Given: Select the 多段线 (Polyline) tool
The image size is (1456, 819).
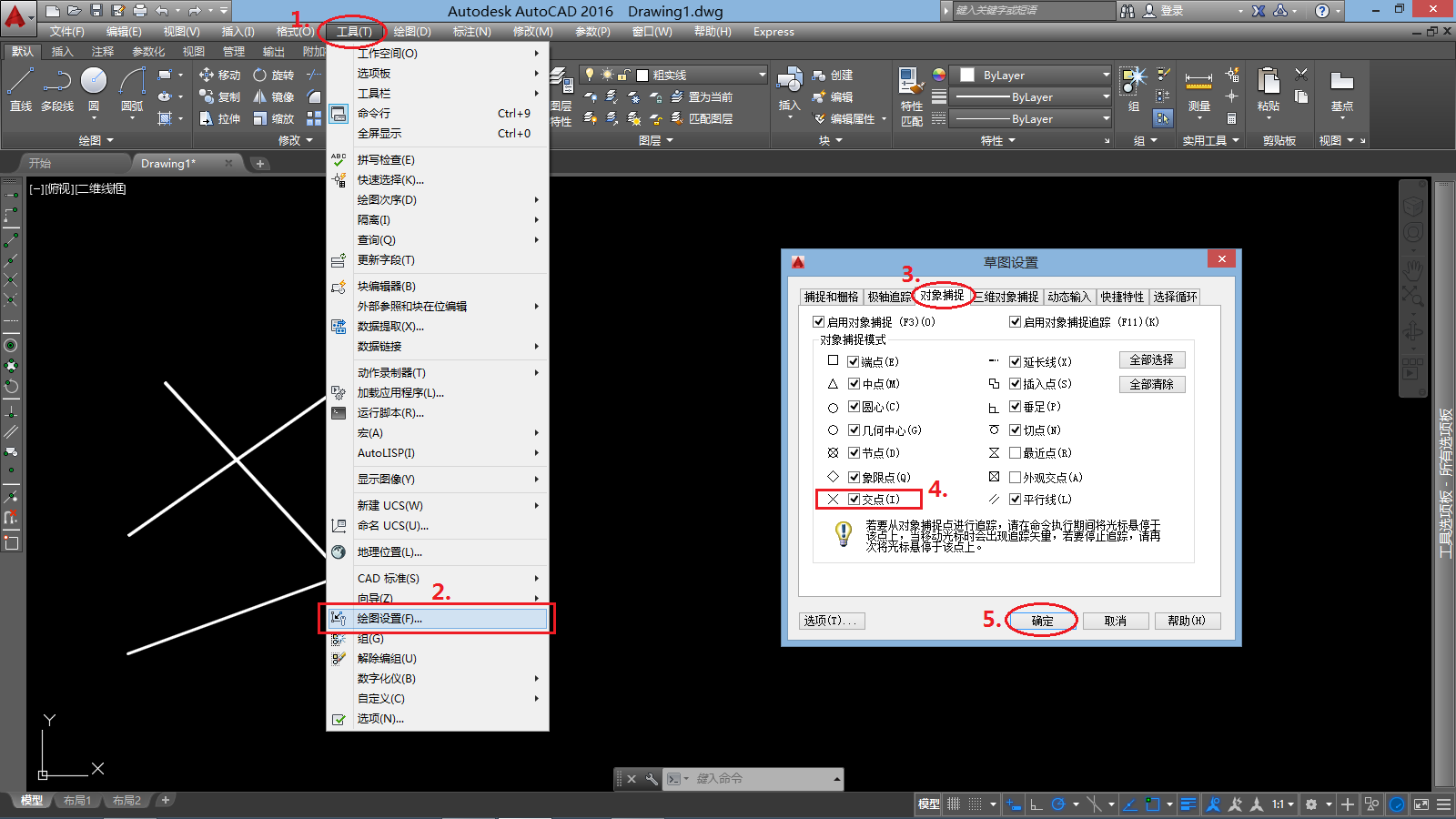Looking at the screenshot, I should 57,89.
